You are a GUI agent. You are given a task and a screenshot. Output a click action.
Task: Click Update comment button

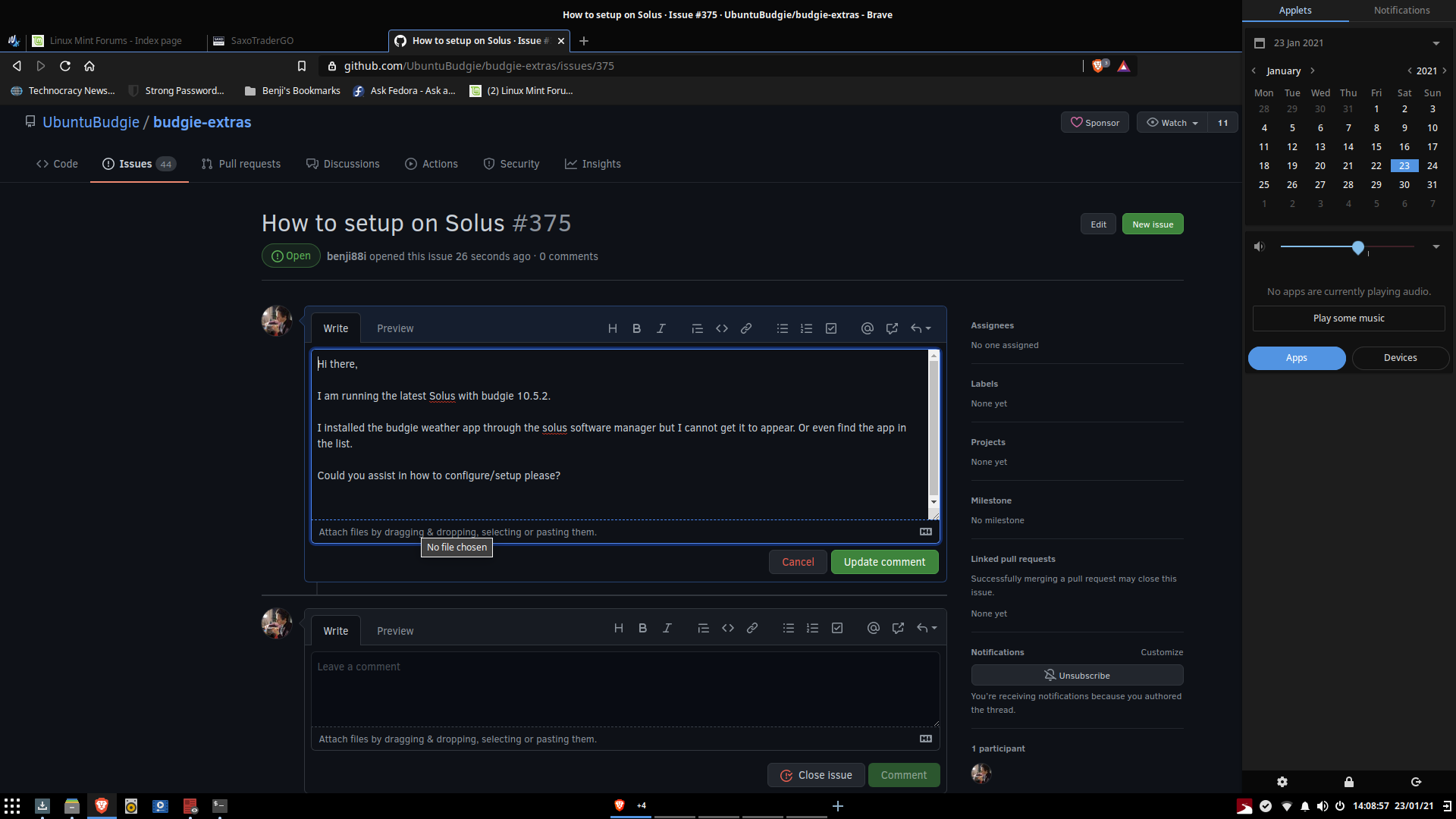[884, 562]
